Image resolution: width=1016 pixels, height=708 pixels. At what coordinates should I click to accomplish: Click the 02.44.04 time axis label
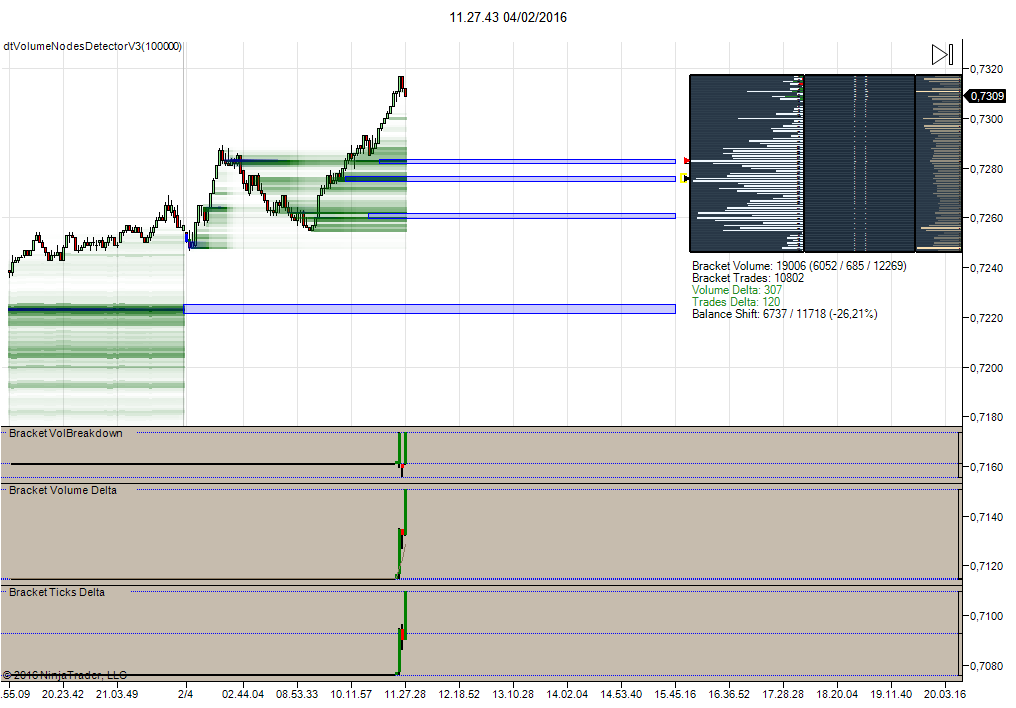[x=243, y=694]
